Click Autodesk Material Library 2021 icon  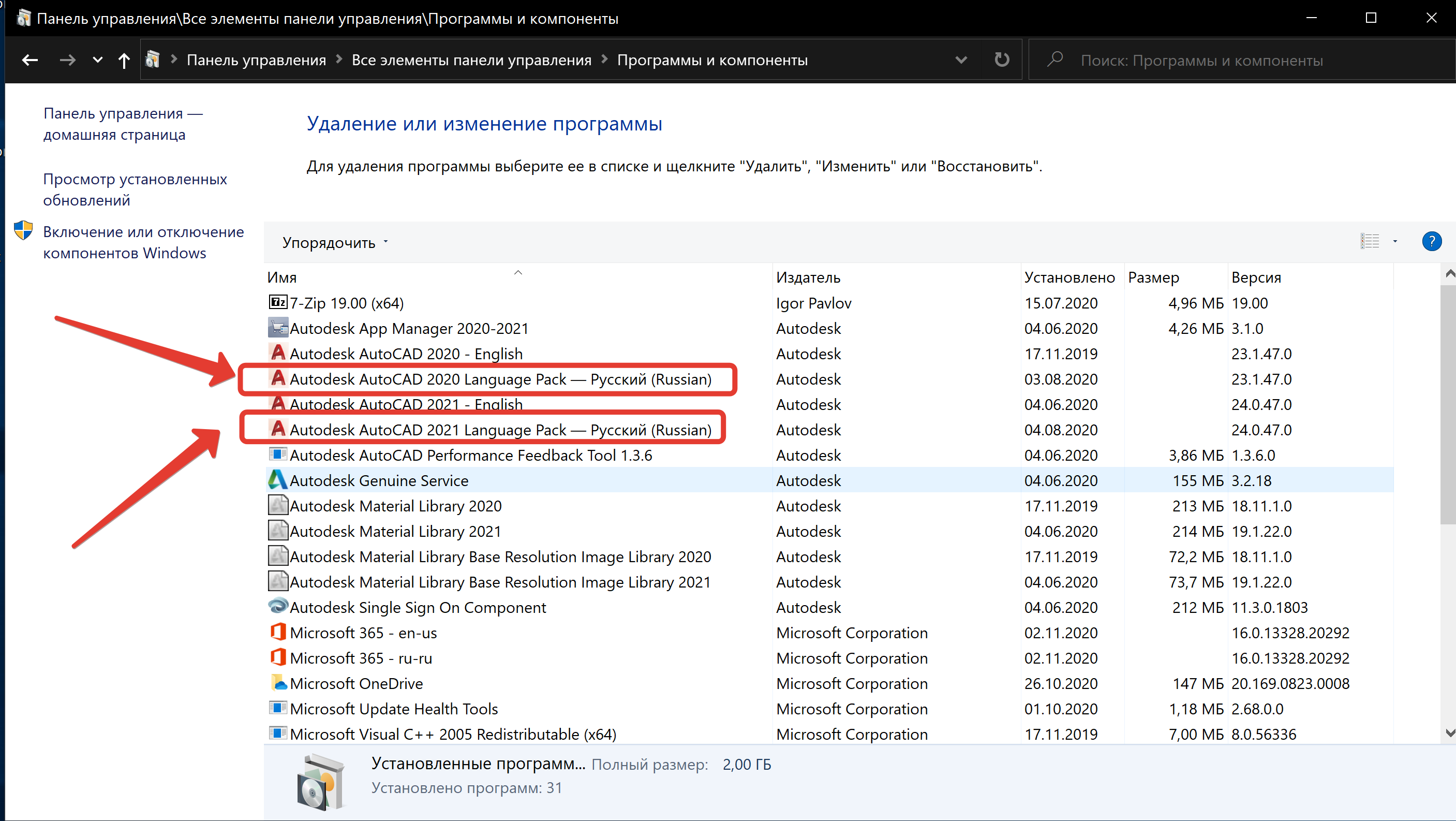pos(277,531)
